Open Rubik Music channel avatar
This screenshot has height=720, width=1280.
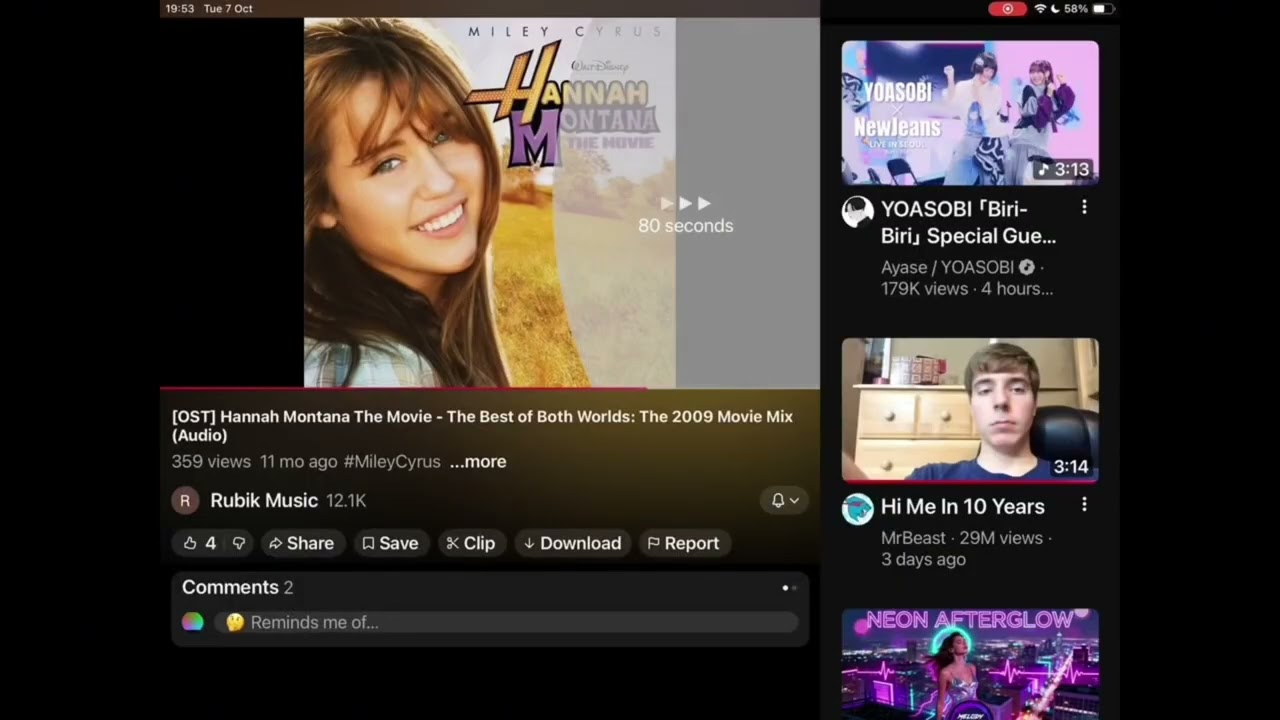point(185,500)
